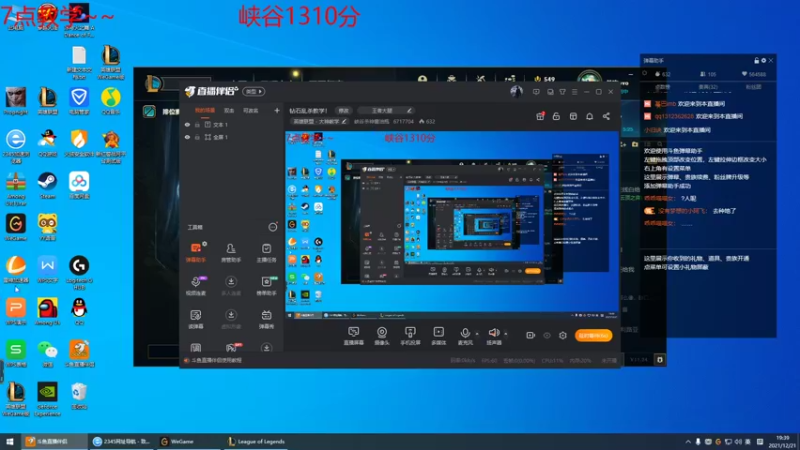Open the 弹幕助手 tool in the toolbox
Image resolution: width=800 pixels, height=450 pixels.
[195, 252]
